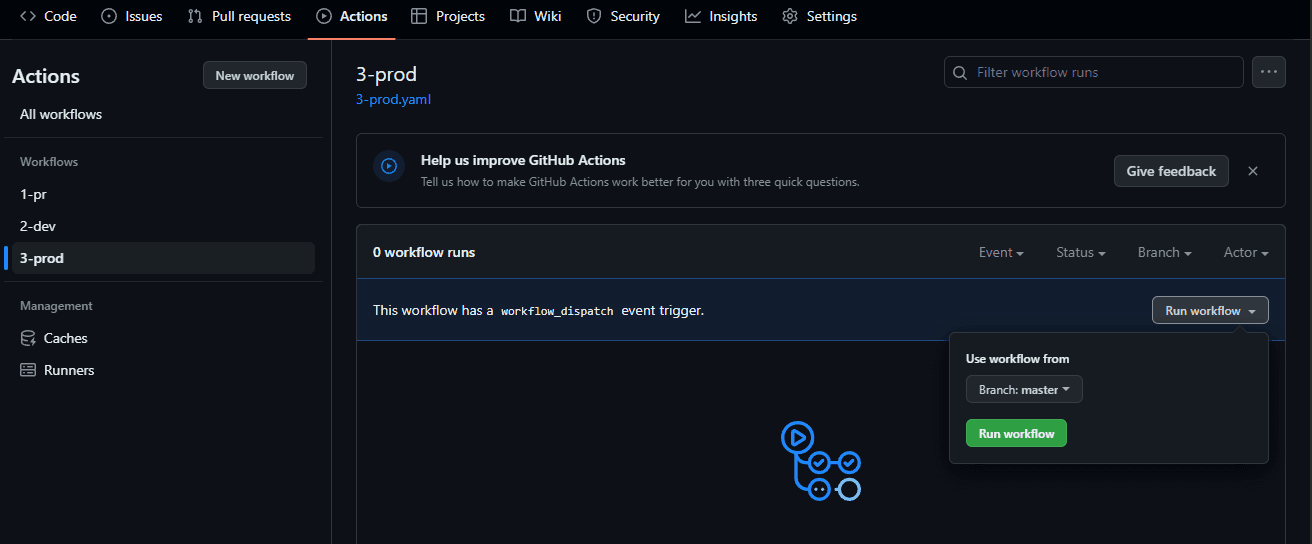
Task: Click the Wiki book icon
Action: 517,16
